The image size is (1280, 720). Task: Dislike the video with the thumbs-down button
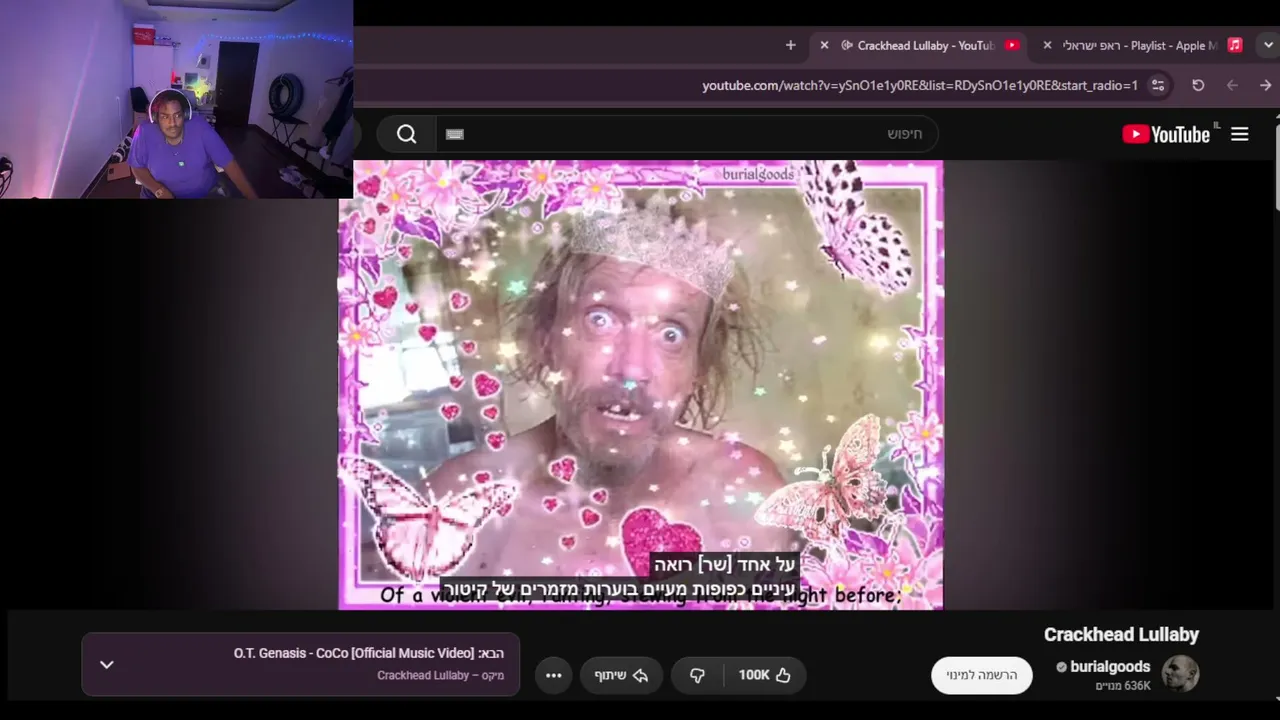[697, 675]
